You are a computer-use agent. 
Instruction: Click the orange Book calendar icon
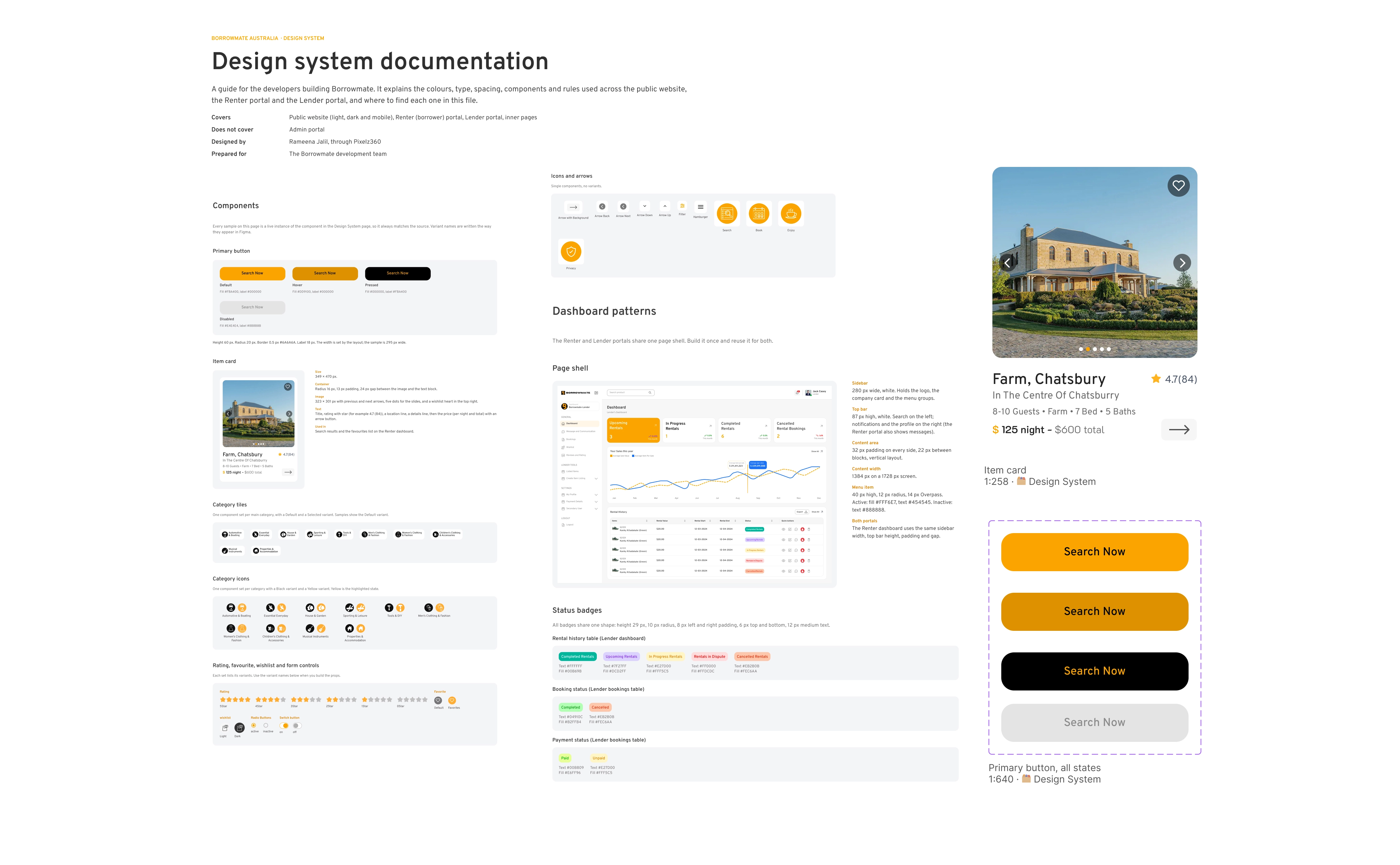[759, 213]
